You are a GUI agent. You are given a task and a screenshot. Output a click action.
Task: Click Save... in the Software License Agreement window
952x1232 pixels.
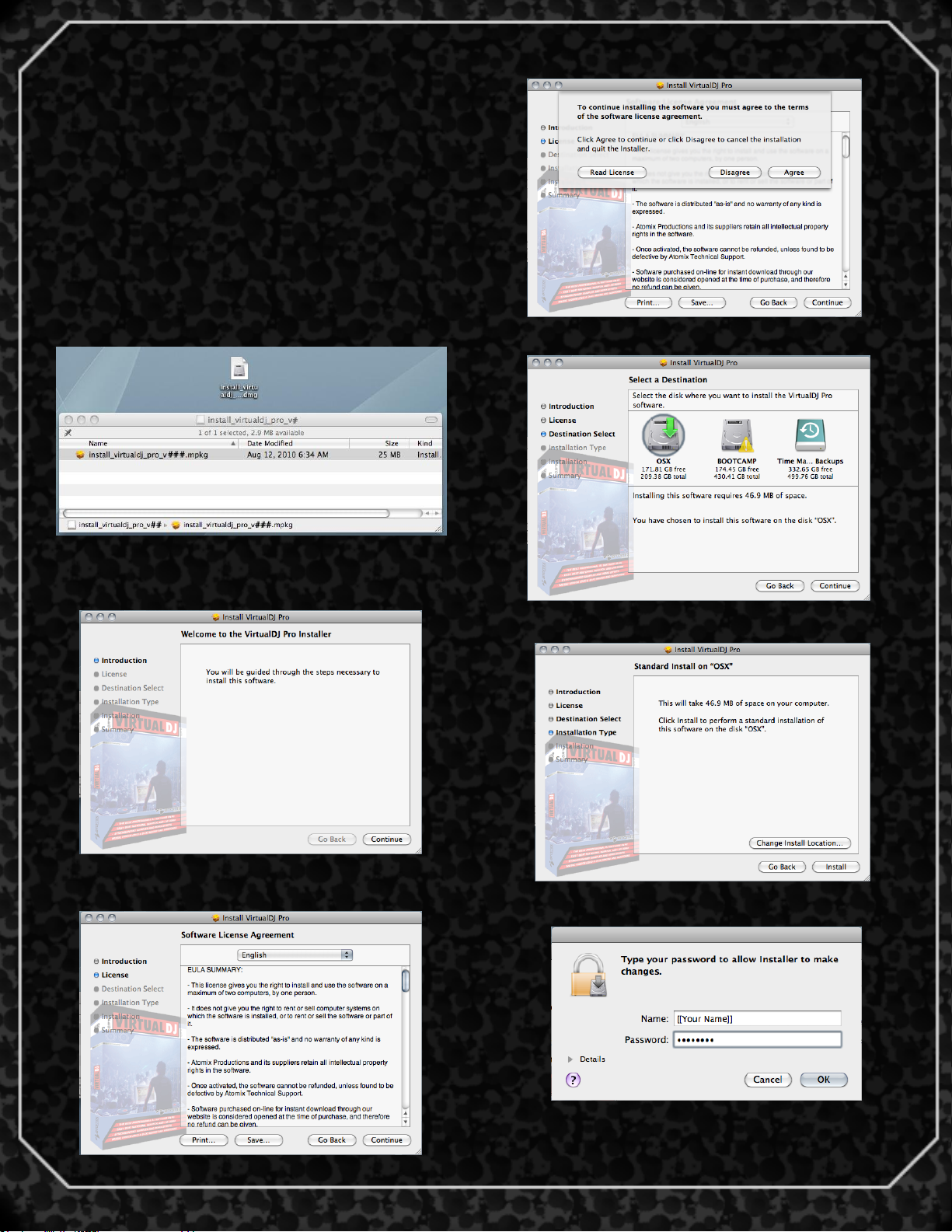coord(259,1140)
